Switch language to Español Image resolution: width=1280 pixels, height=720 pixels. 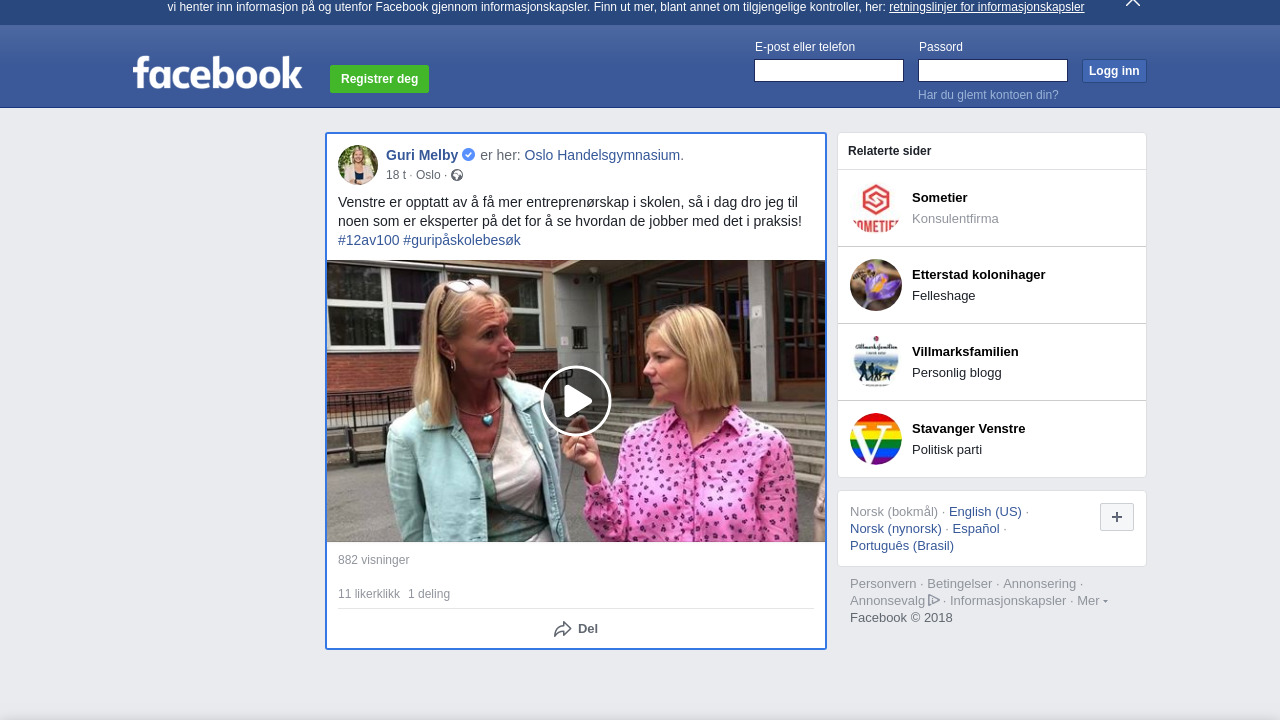pos(976,529)
